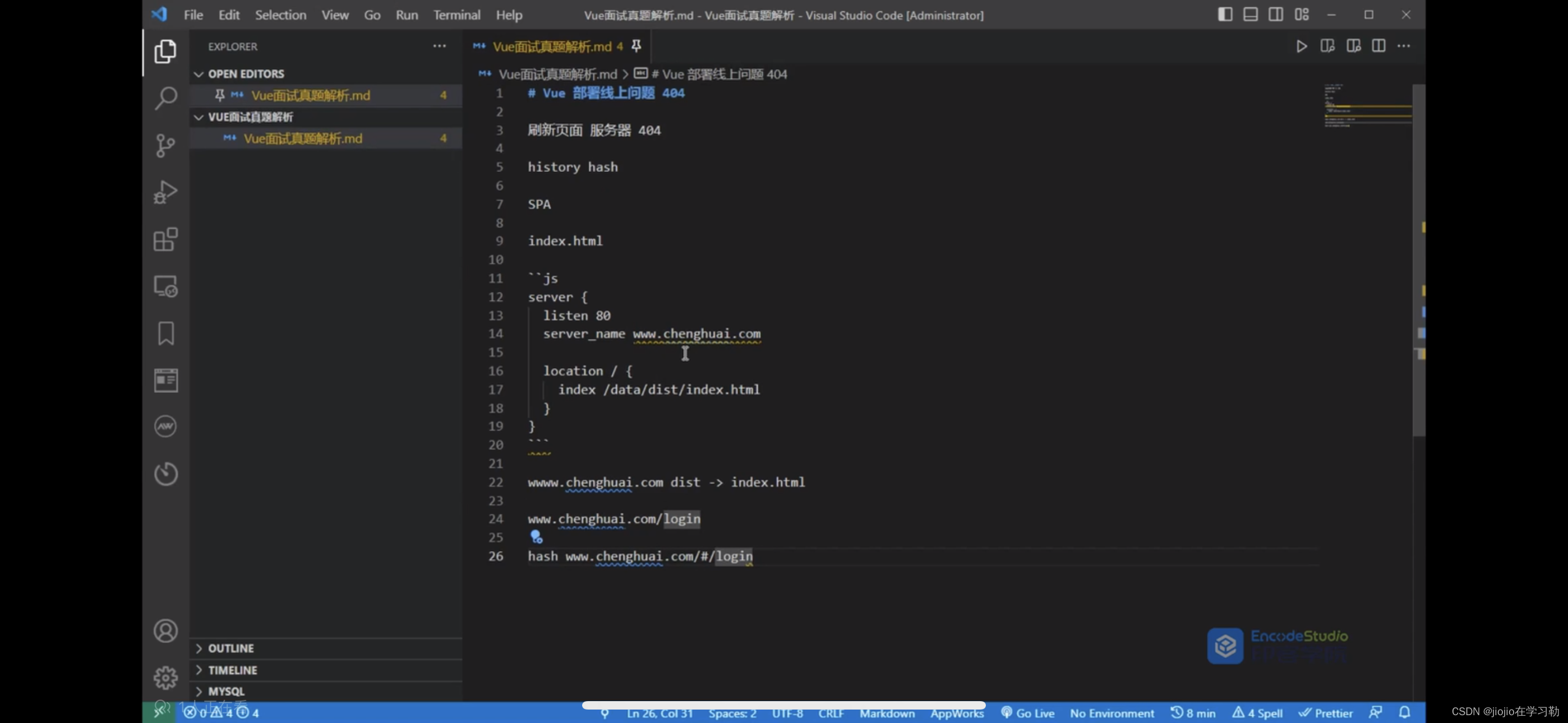Open the Go menu
The image size is (1568, 723).
[x=372, y=15]
